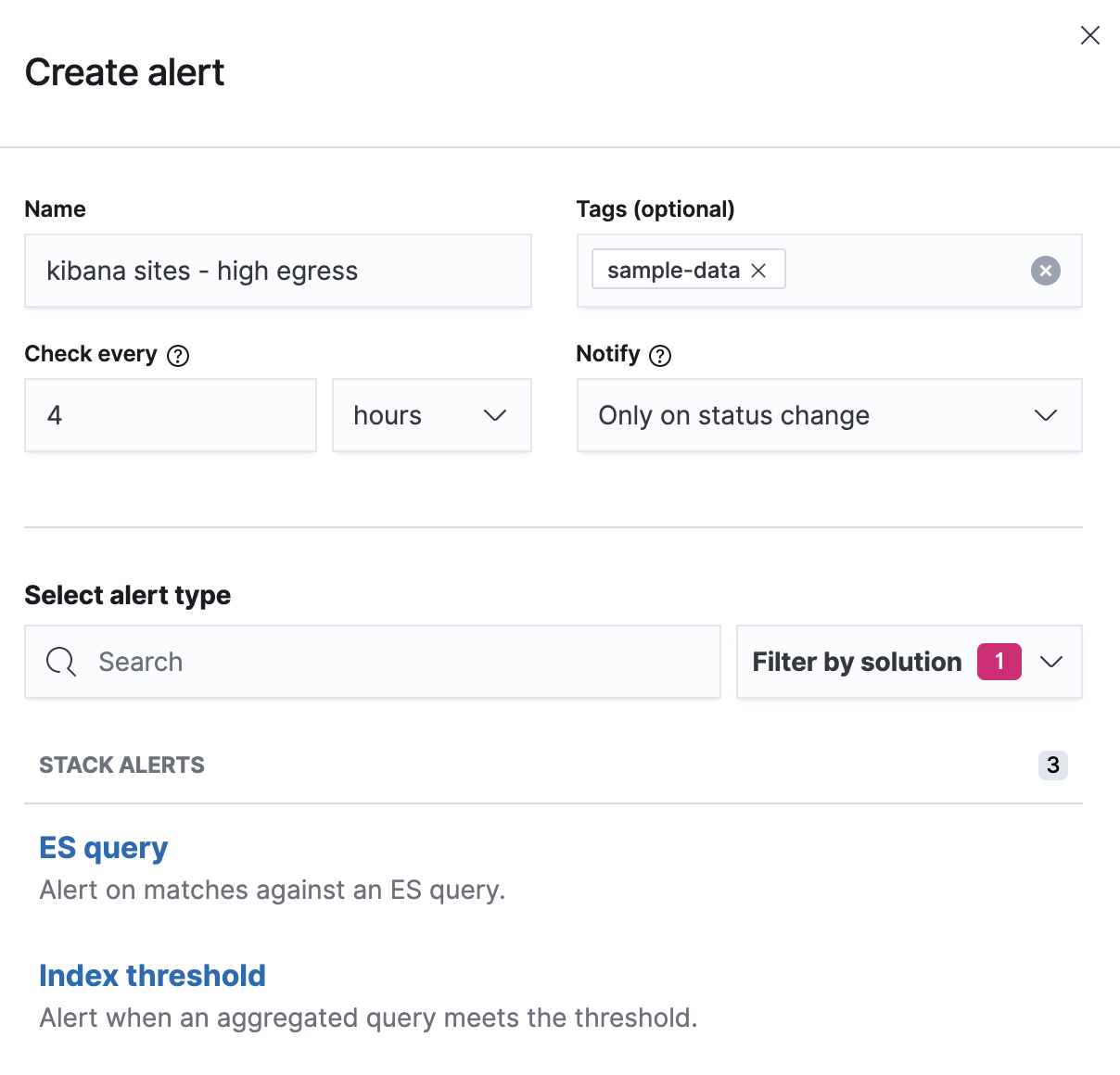The image size is (1120, 1075).
Task: Click inside the Tags input area
Action: [909, 271]
